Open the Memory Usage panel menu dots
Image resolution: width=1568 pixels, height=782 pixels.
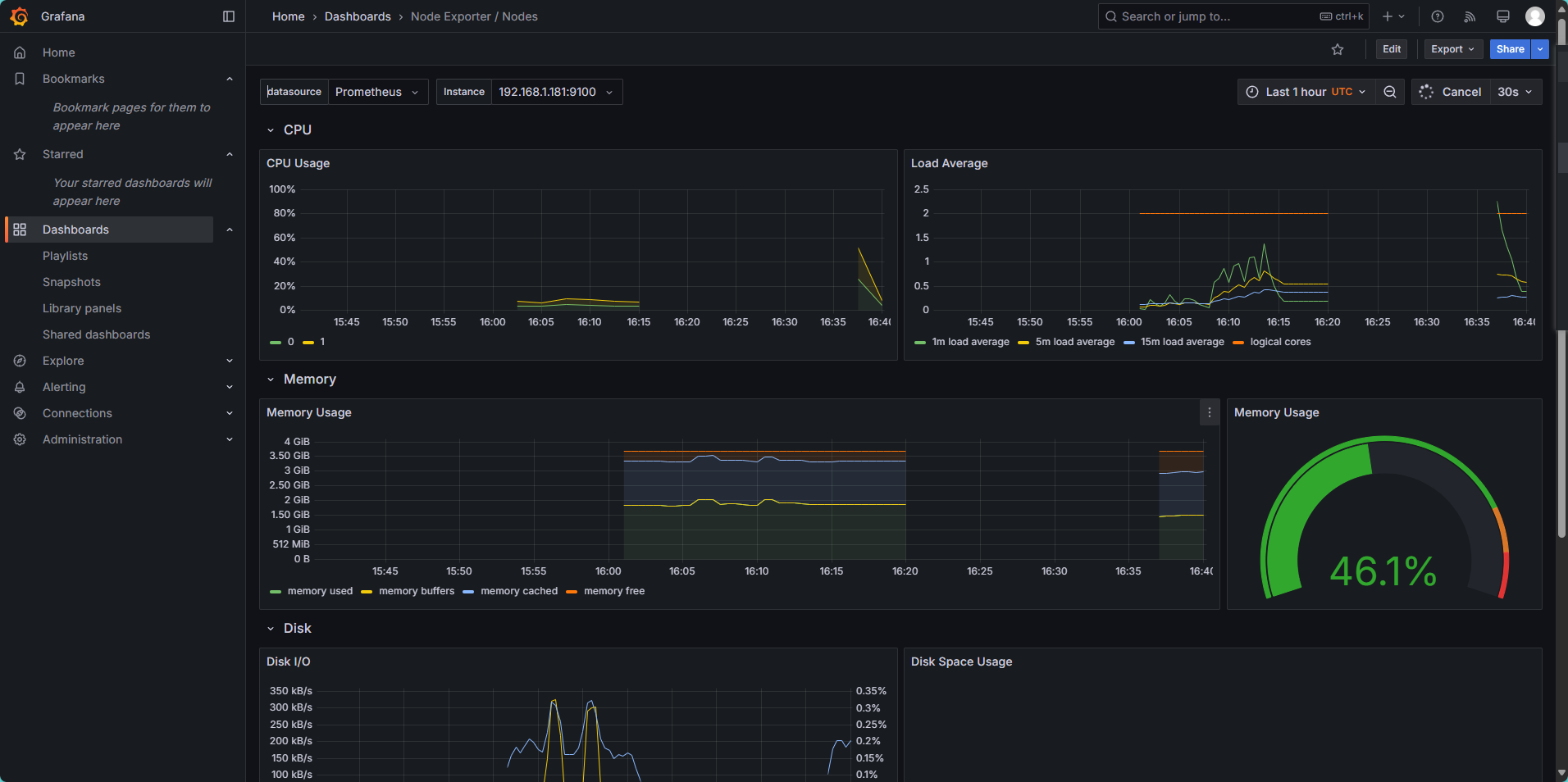tap(1210, 412)
